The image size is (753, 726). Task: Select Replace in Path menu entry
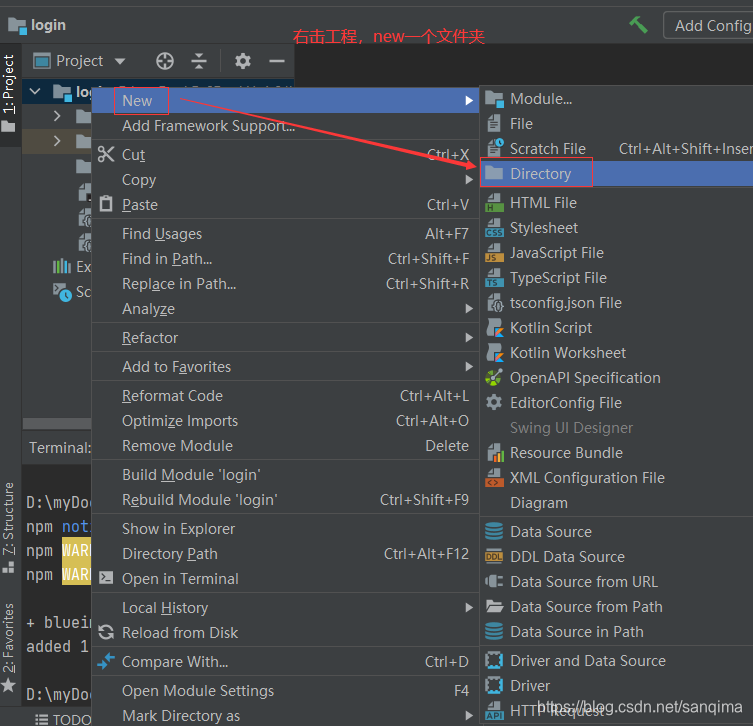coord(285,284)
